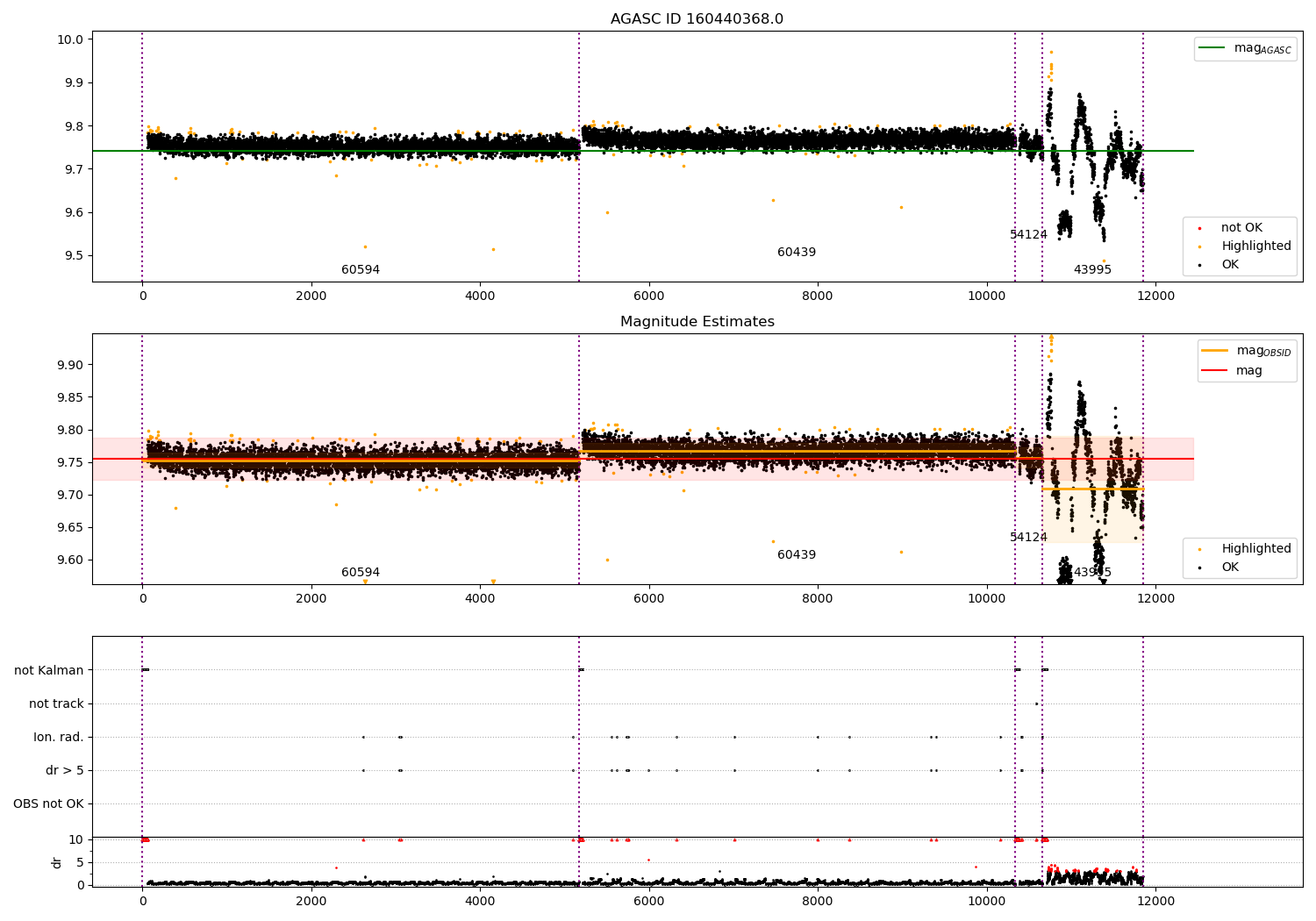Click x-tick "6000" under the top plot

click(x=649, y=296)
